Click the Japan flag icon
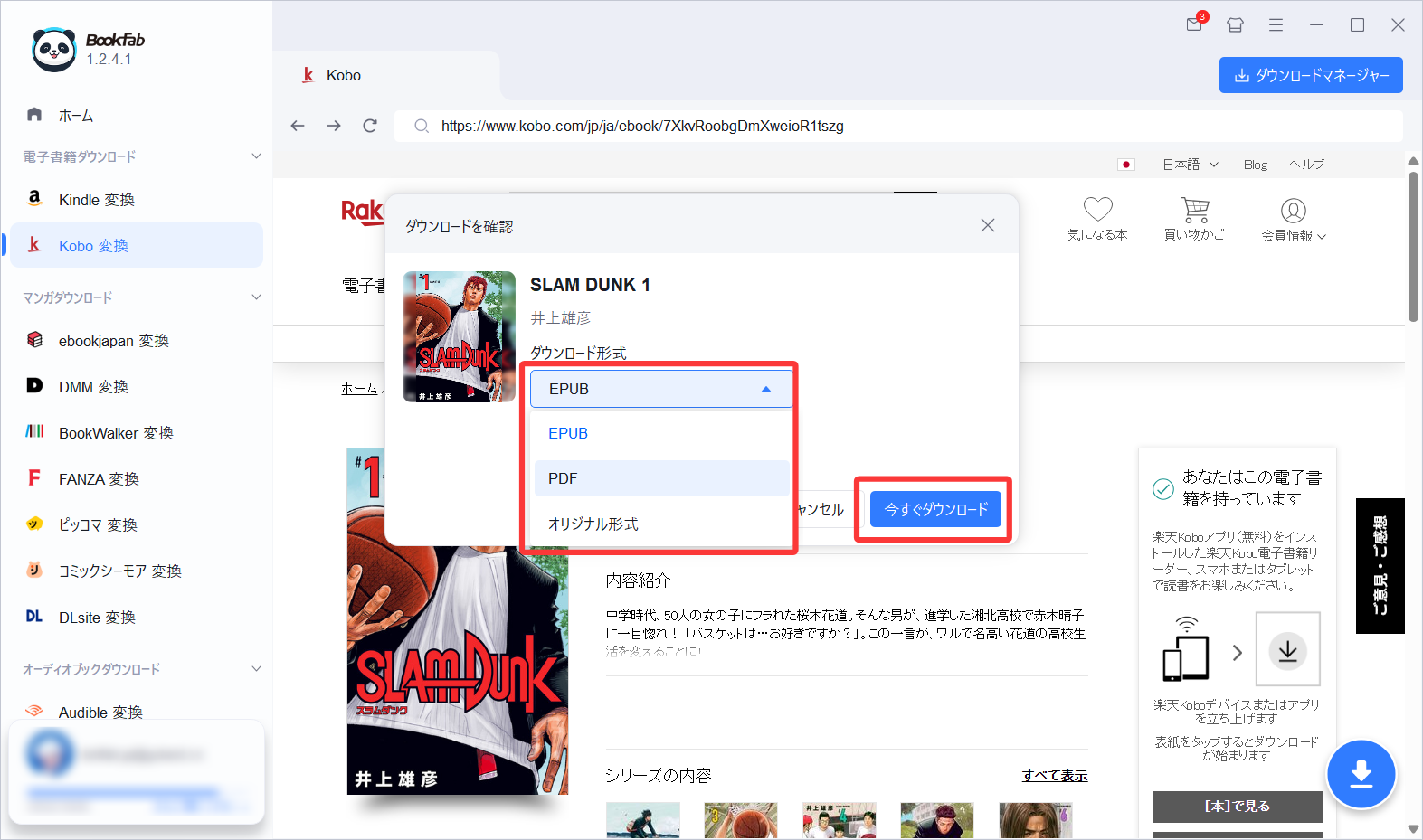Screen dimensions: 1423x840 tap(1125, 165)
